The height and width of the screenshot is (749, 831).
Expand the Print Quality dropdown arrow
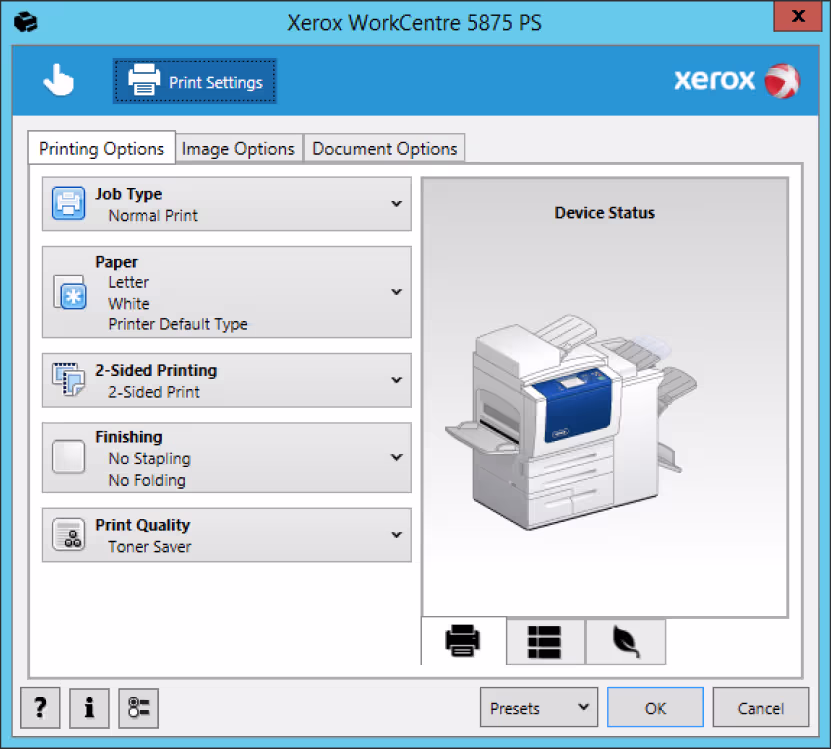(396, 534)
